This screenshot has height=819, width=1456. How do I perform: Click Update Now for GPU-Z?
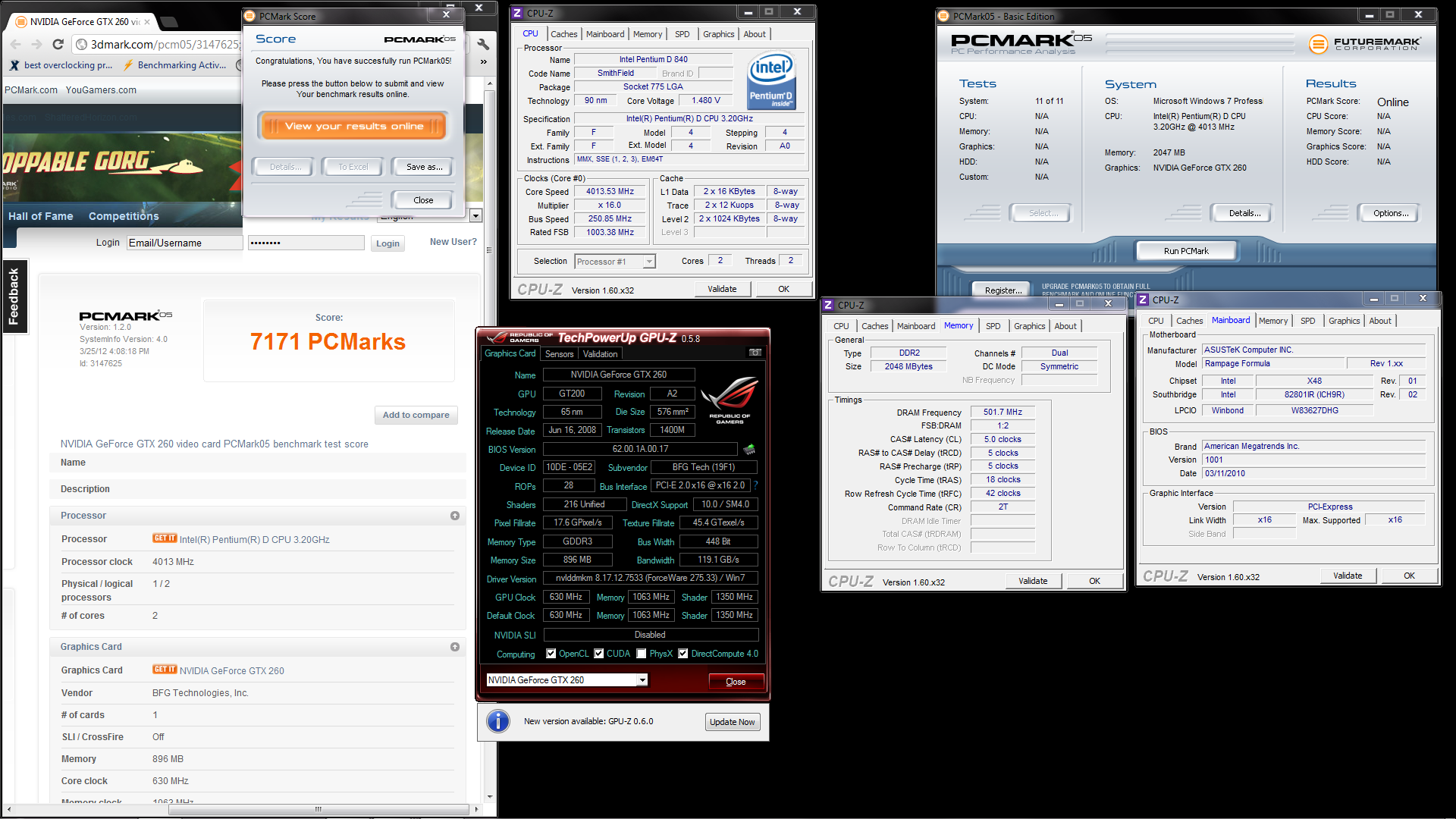pos(732,722)
